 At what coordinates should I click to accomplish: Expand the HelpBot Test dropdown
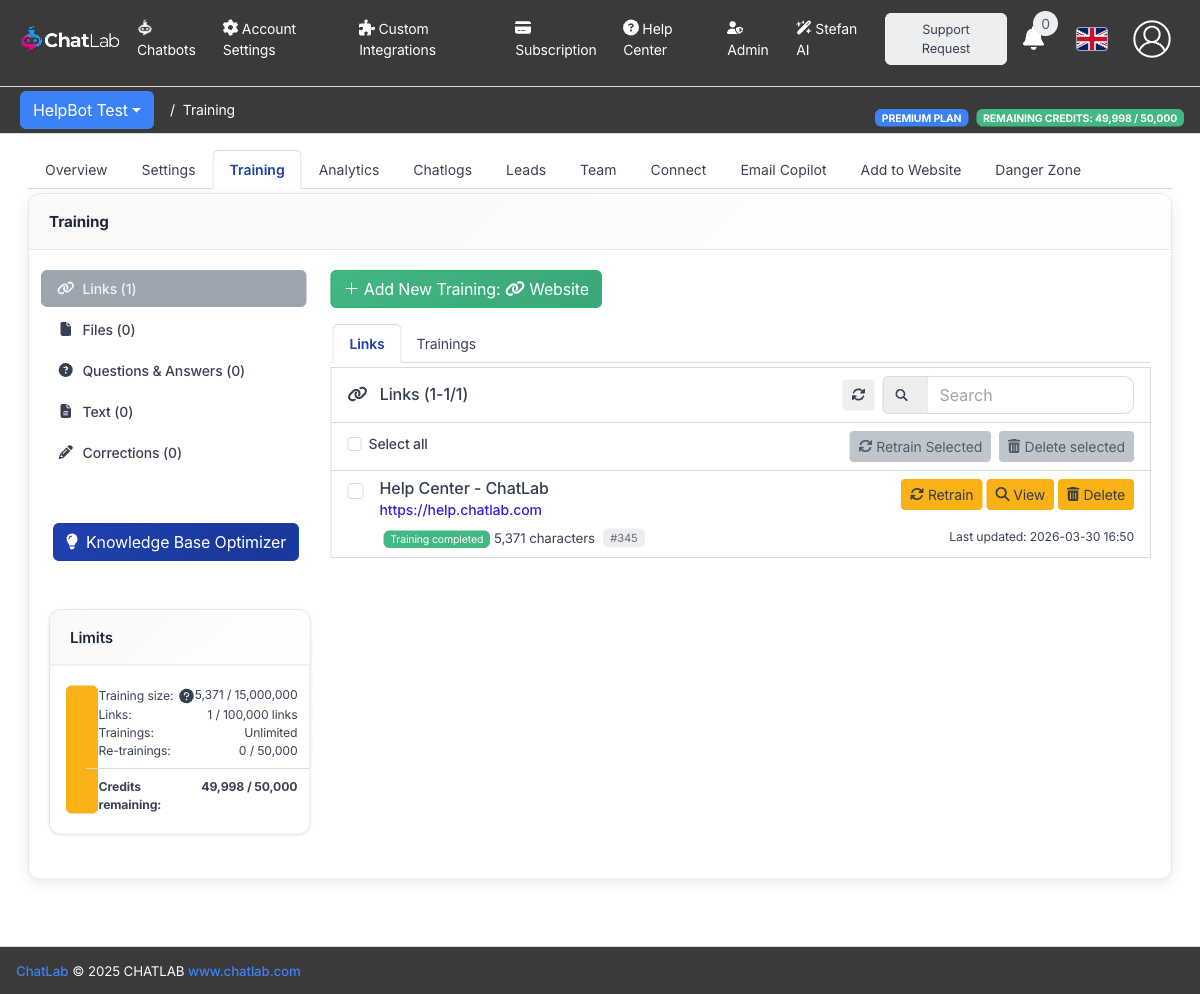87,110
